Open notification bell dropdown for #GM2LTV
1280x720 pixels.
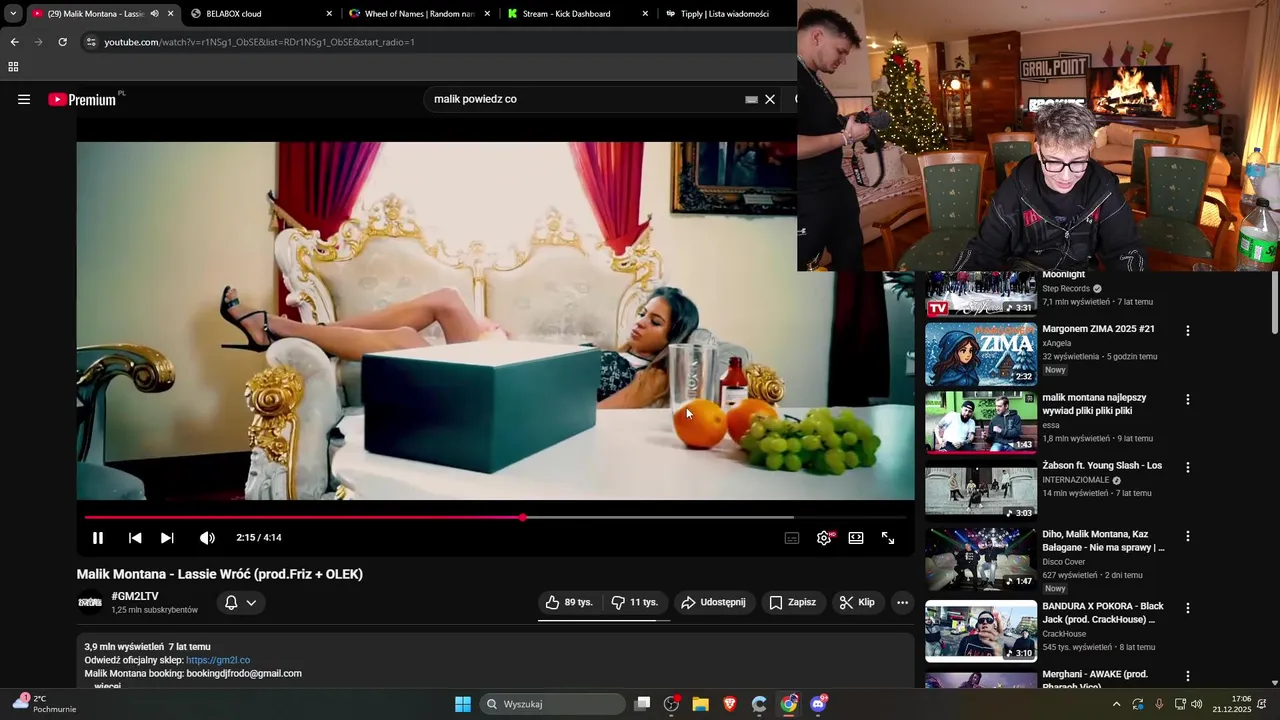click(x=240, y=602)
